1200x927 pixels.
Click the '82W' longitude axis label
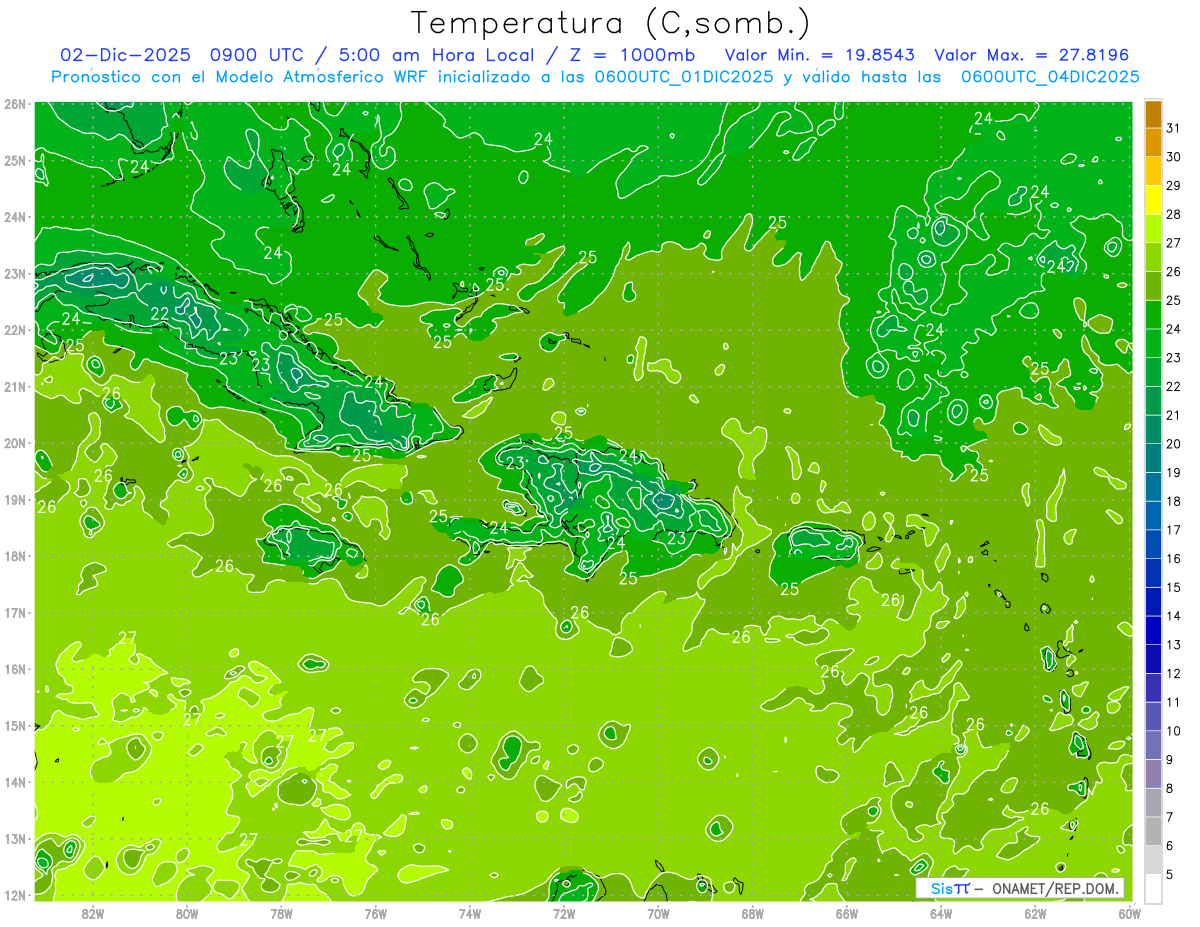93,913
